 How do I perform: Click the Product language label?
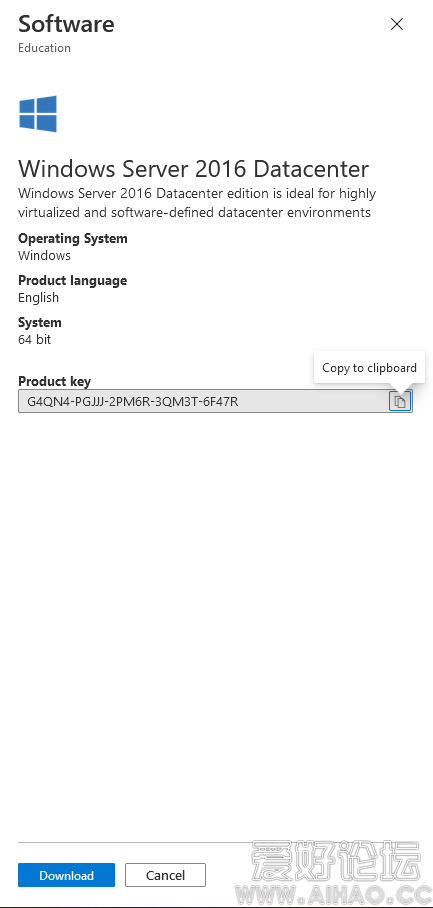point(72,280)
